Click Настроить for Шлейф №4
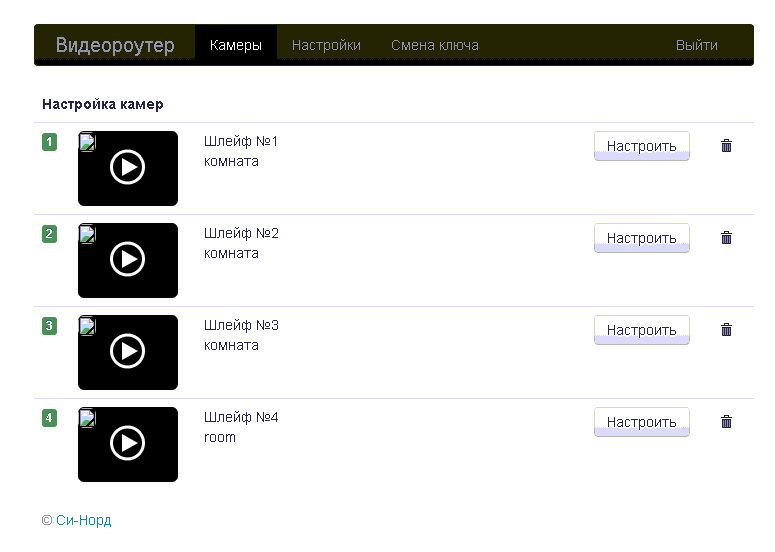The height and width of the screenshot is (552, 775). (642, 422)
